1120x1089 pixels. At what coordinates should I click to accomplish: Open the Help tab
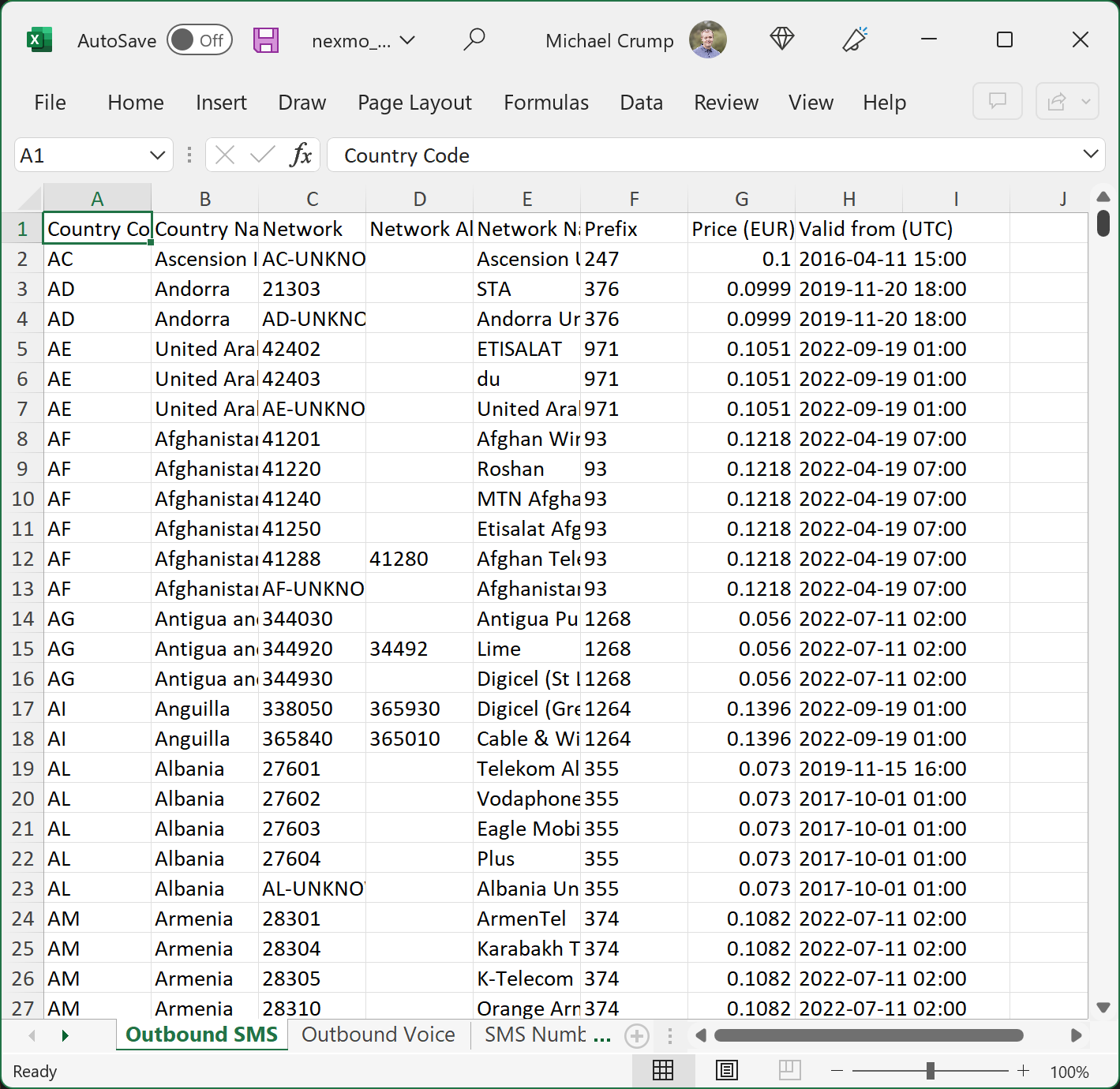coord(884,103)
